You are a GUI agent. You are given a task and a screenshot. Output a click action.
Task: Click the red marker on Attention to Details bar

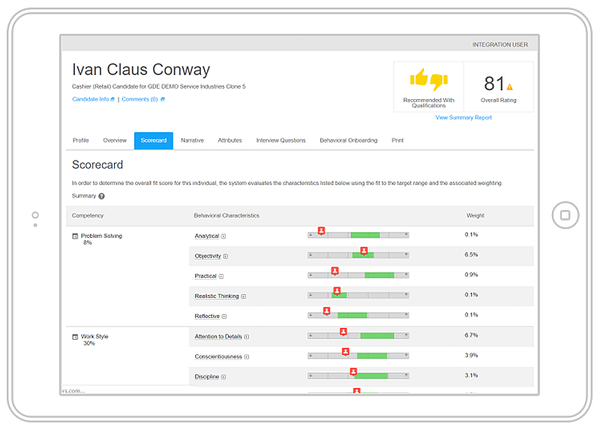coord(343,332)
